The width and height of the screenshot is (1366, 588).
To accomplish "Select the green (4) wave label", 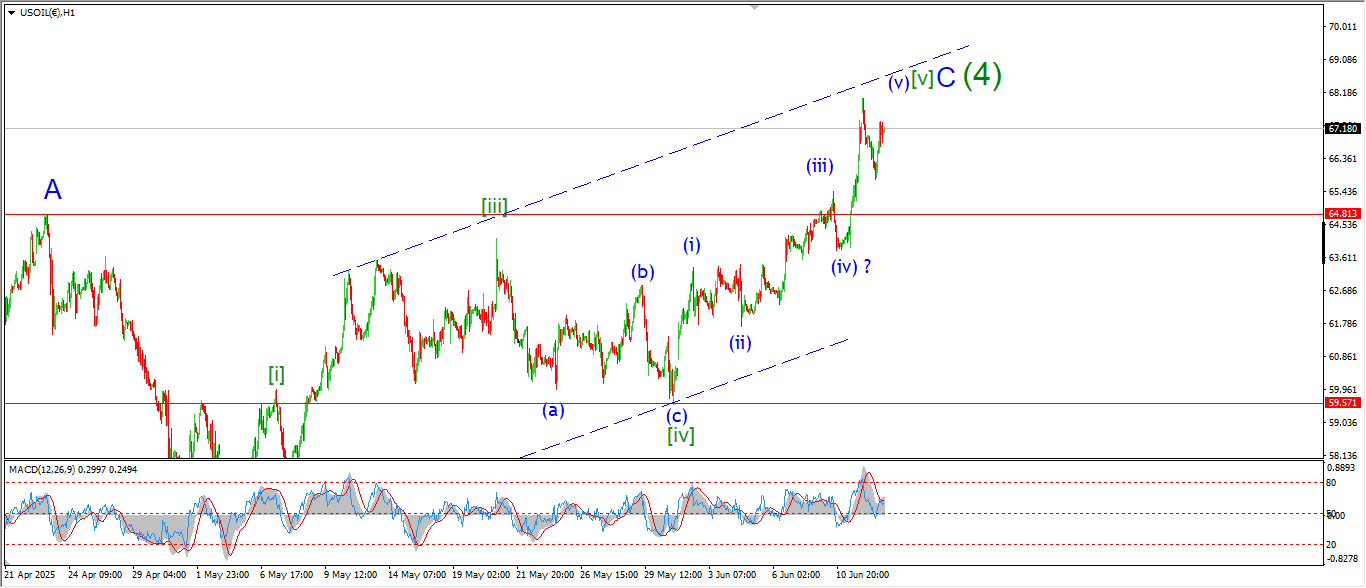I will (x=982, y=75).
